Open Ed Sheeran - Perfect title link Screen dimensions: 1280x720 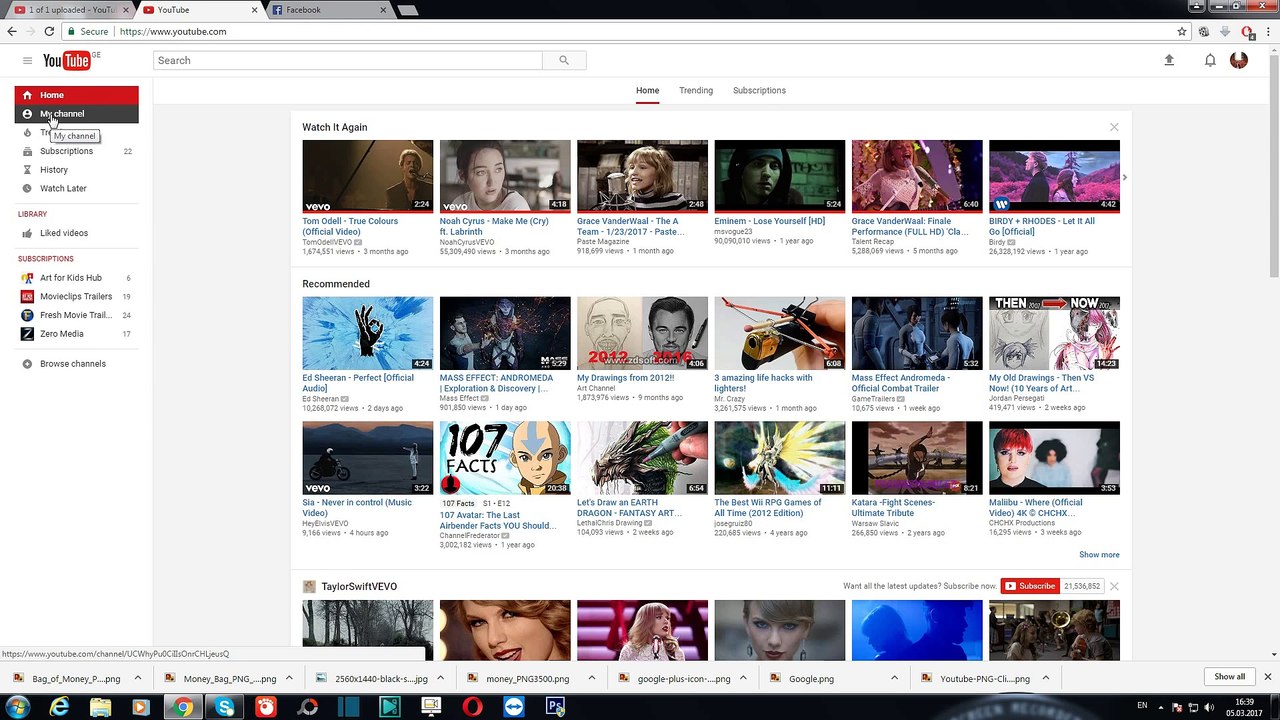coord(358,383)
